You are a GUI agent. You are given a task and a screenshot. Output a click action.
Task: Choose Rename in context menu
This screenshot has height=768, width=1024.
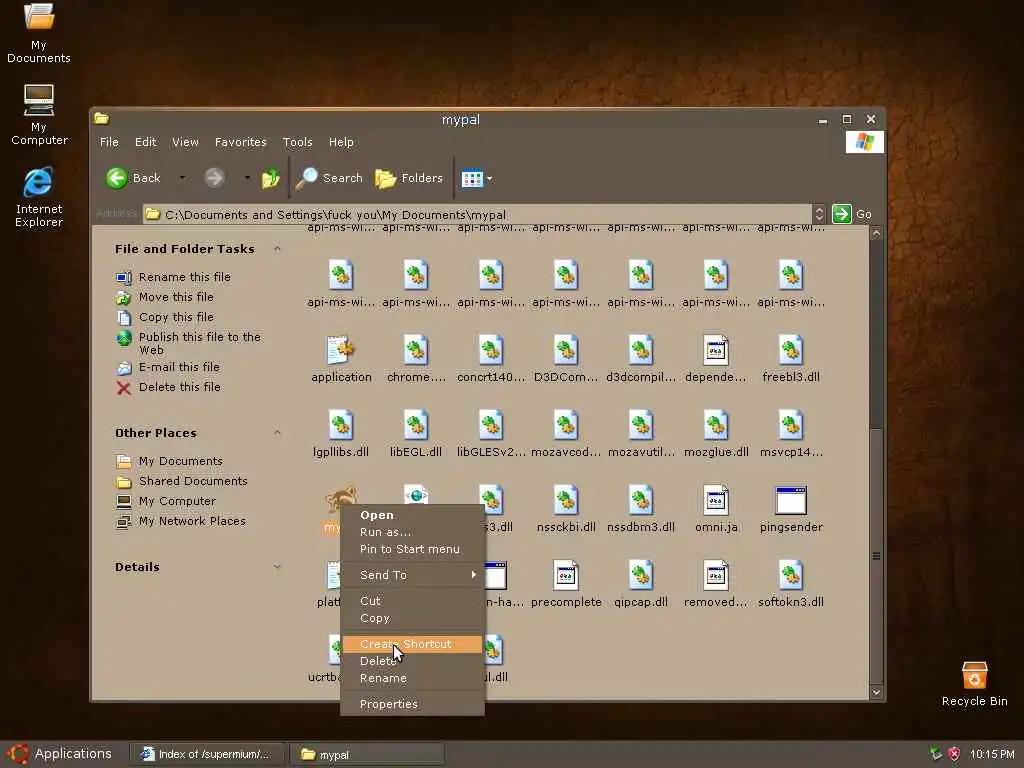coord(412,678)
